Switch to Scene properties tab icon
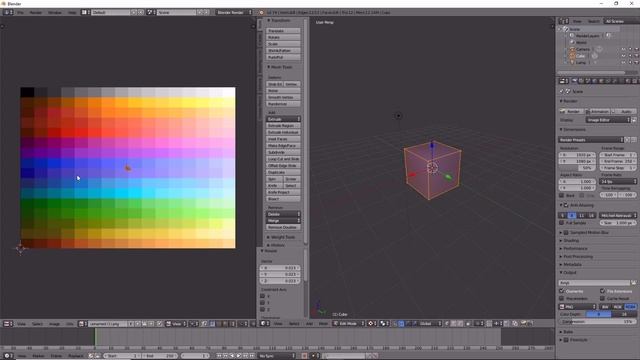The height and width of the screenshot is (360, 640). point(588,81)
